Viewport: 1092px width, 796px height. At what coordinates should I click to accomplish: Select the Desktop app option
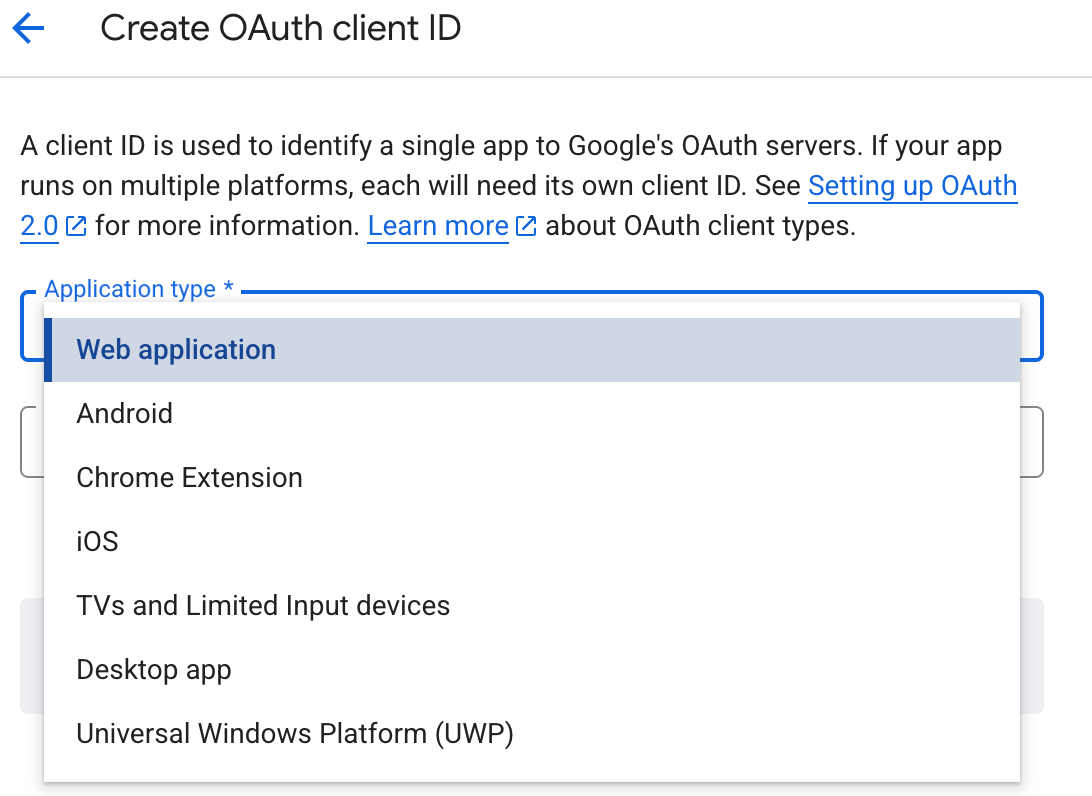[x=532, y=670]
